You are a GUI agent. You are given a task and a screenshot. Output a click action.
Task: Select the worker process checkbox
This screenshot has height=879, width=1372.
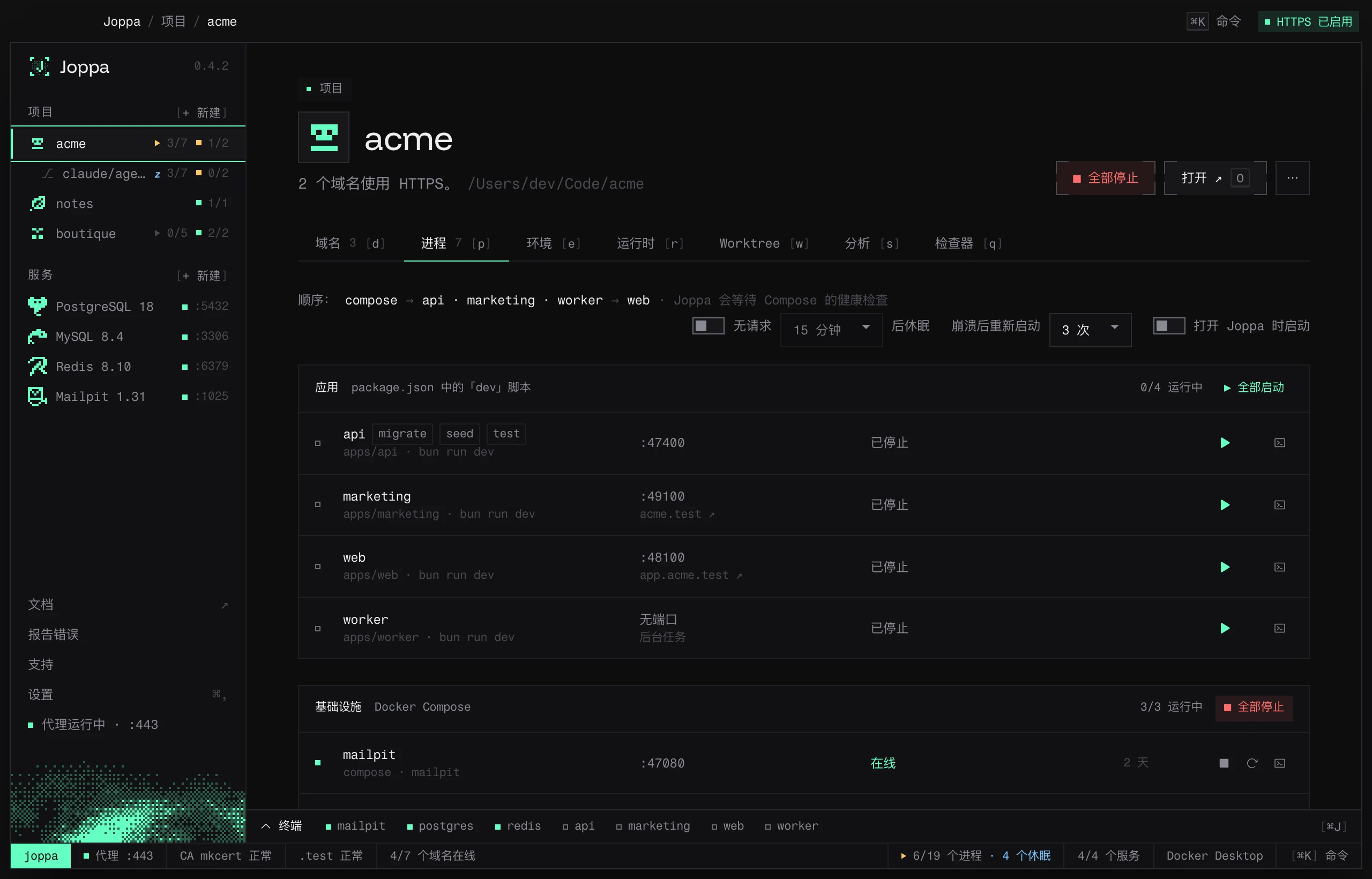pos(318,628)
